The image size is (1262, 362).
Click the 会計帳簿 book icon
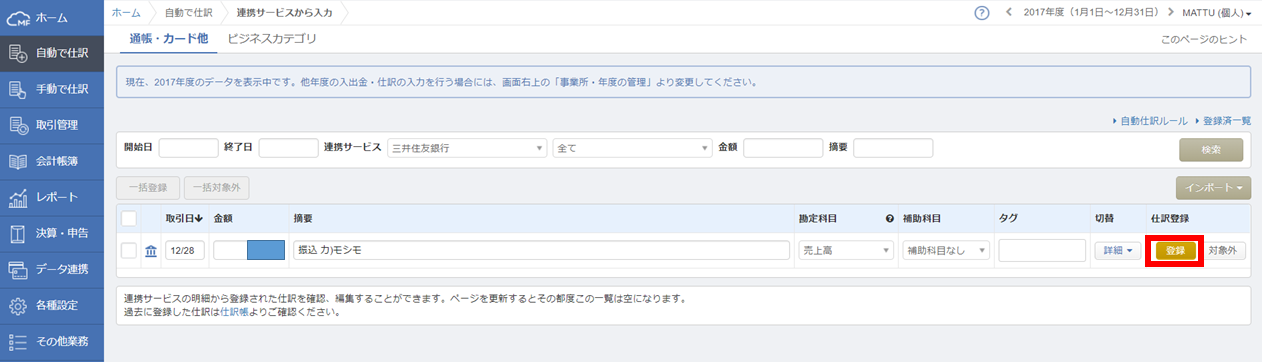(x=17, y=162)
